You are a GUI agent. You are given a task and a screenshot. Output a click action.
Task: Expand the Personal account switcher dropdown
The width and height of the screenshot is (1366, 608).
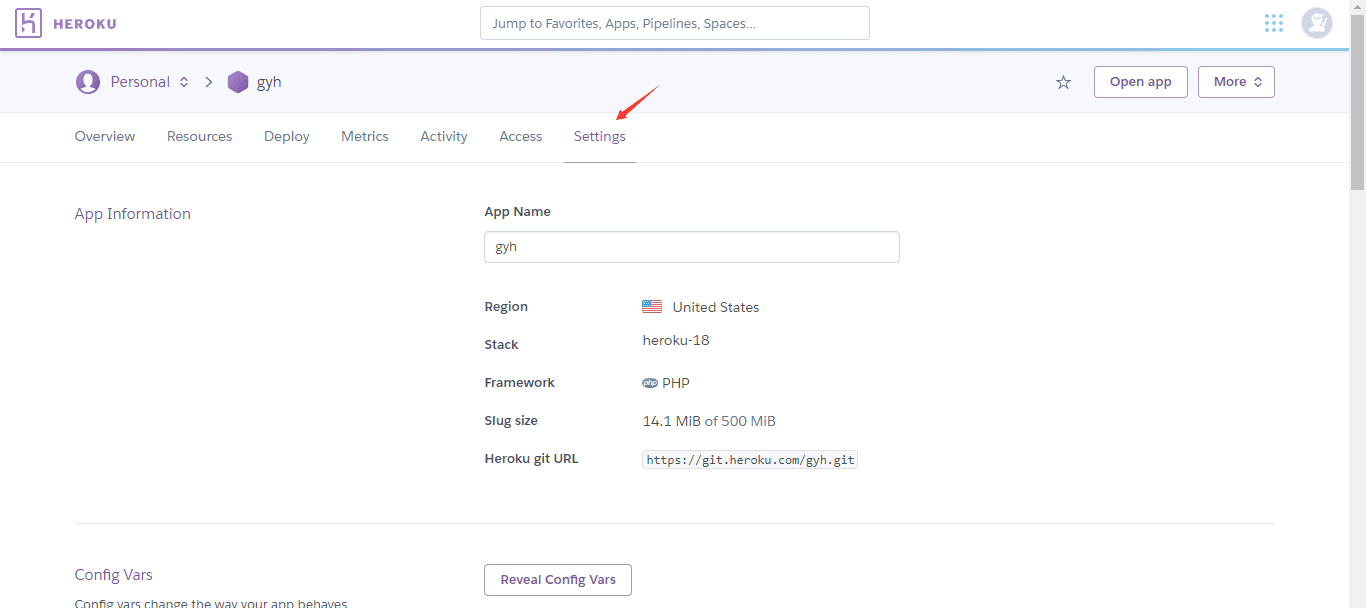point(184,82)
